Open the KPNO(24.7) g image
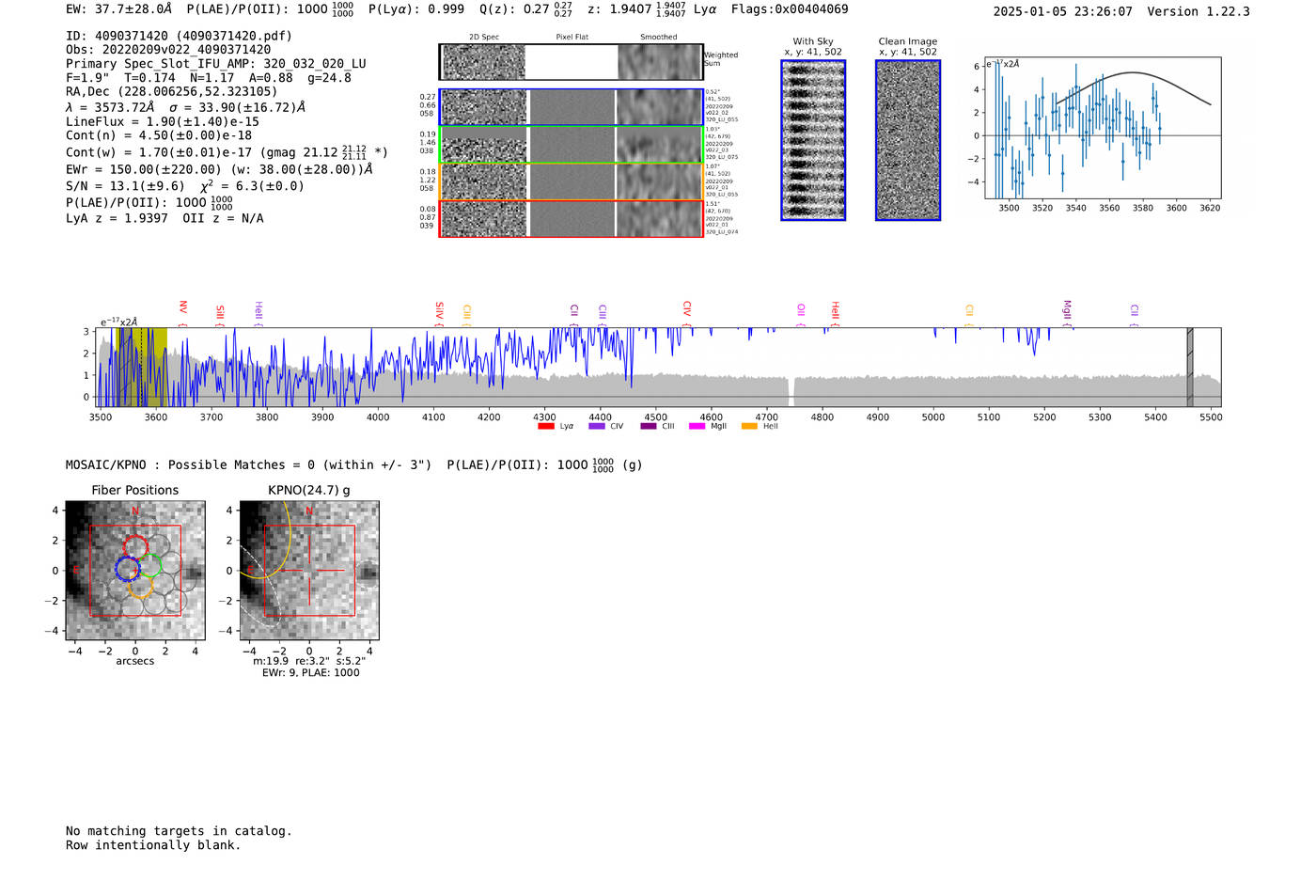Image resolution: width=1316 pixels, height=896 pixels. click(x=309, y=571)
